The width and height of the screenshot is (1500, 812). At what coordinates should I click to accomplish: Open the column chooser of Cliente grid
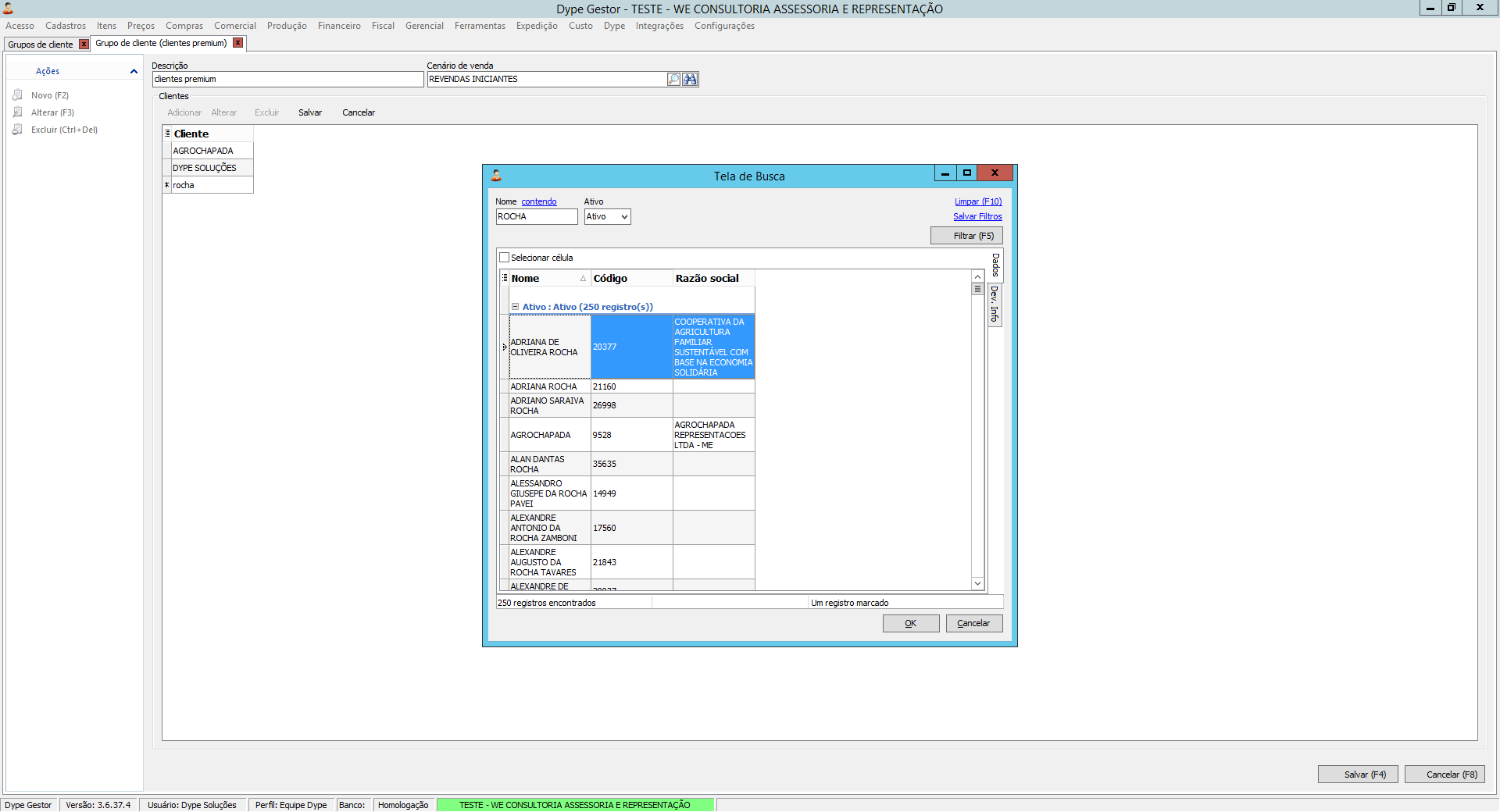click(167, 134)
